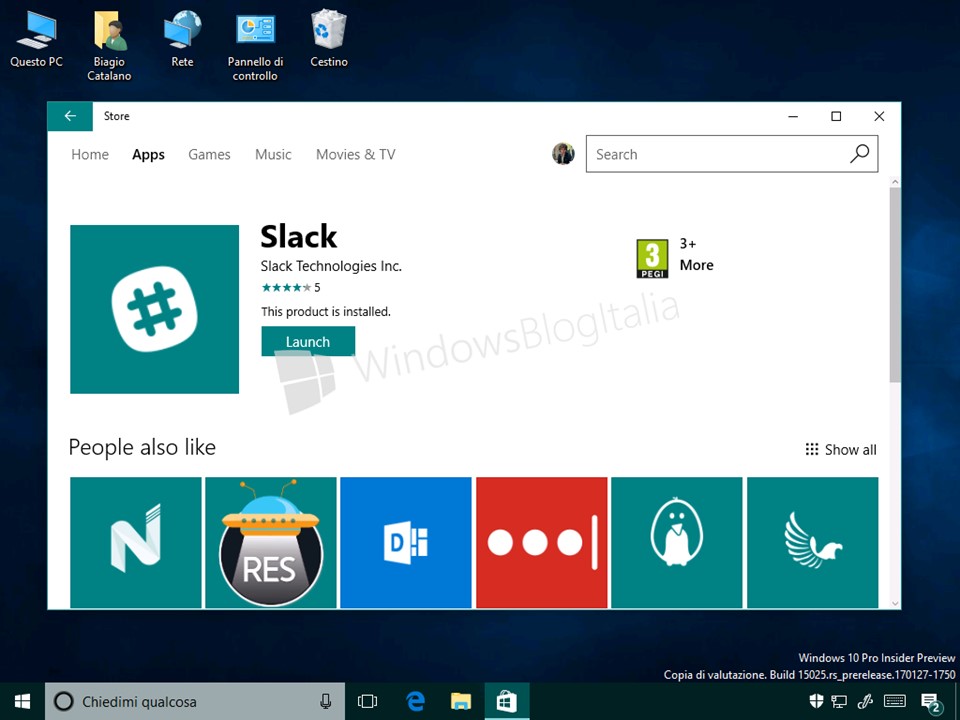Viewport: 960px width, 720px height.
Task: Open Microsoft Edge from the taskbar
Action: [415, 702]
